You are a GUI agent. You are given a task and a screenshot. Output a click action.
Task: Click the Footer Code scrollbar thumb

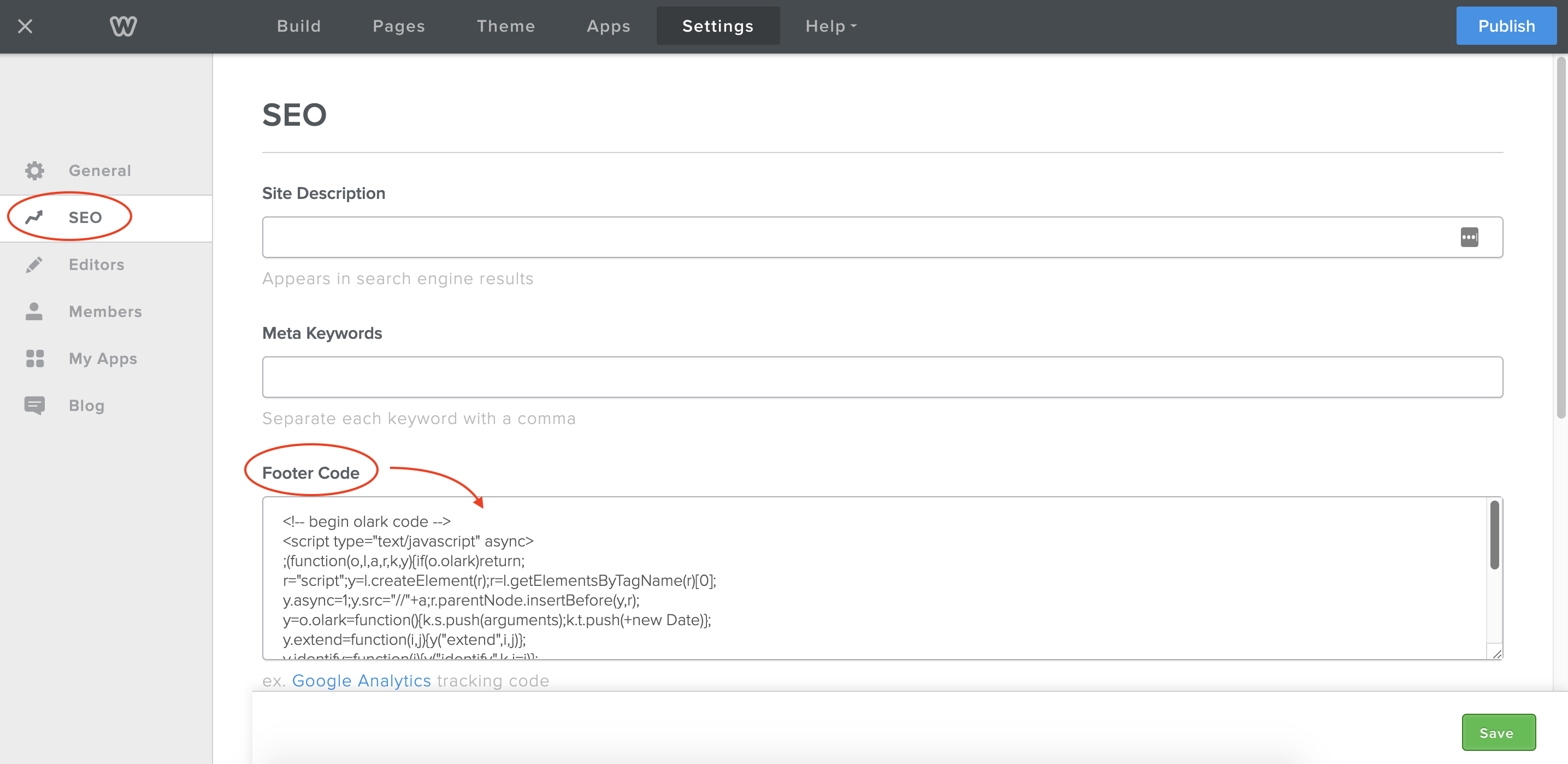1494,535
